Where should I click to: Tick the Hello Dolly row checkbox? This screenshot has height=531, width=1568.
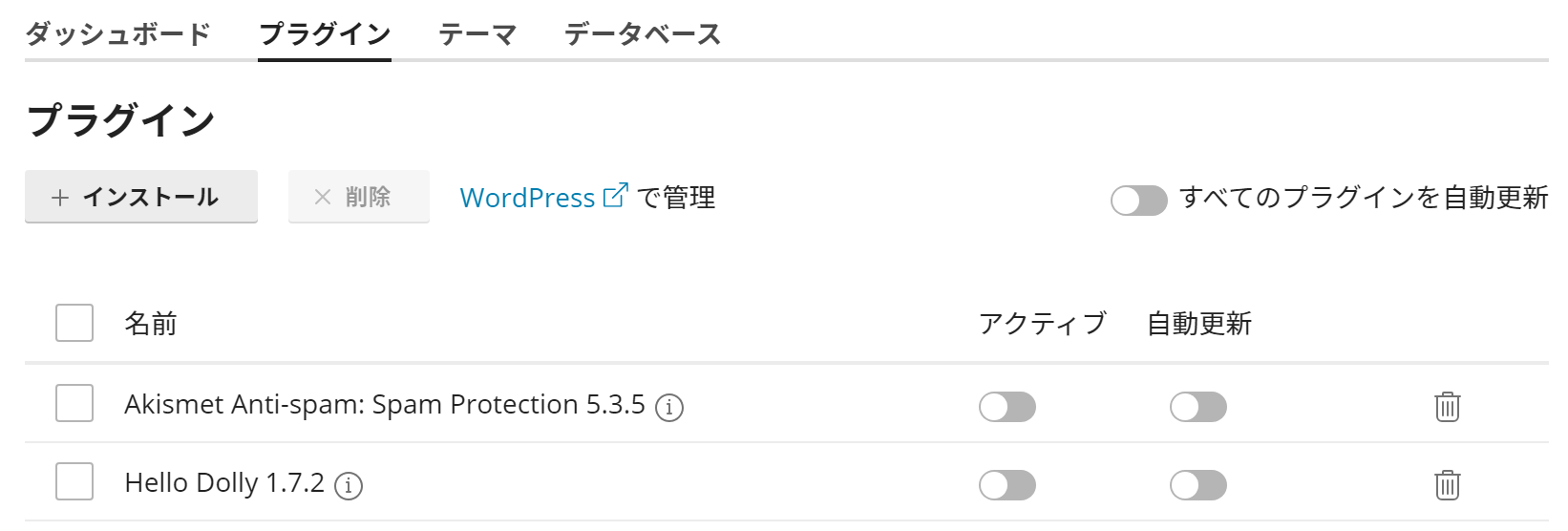coord(74,481)
